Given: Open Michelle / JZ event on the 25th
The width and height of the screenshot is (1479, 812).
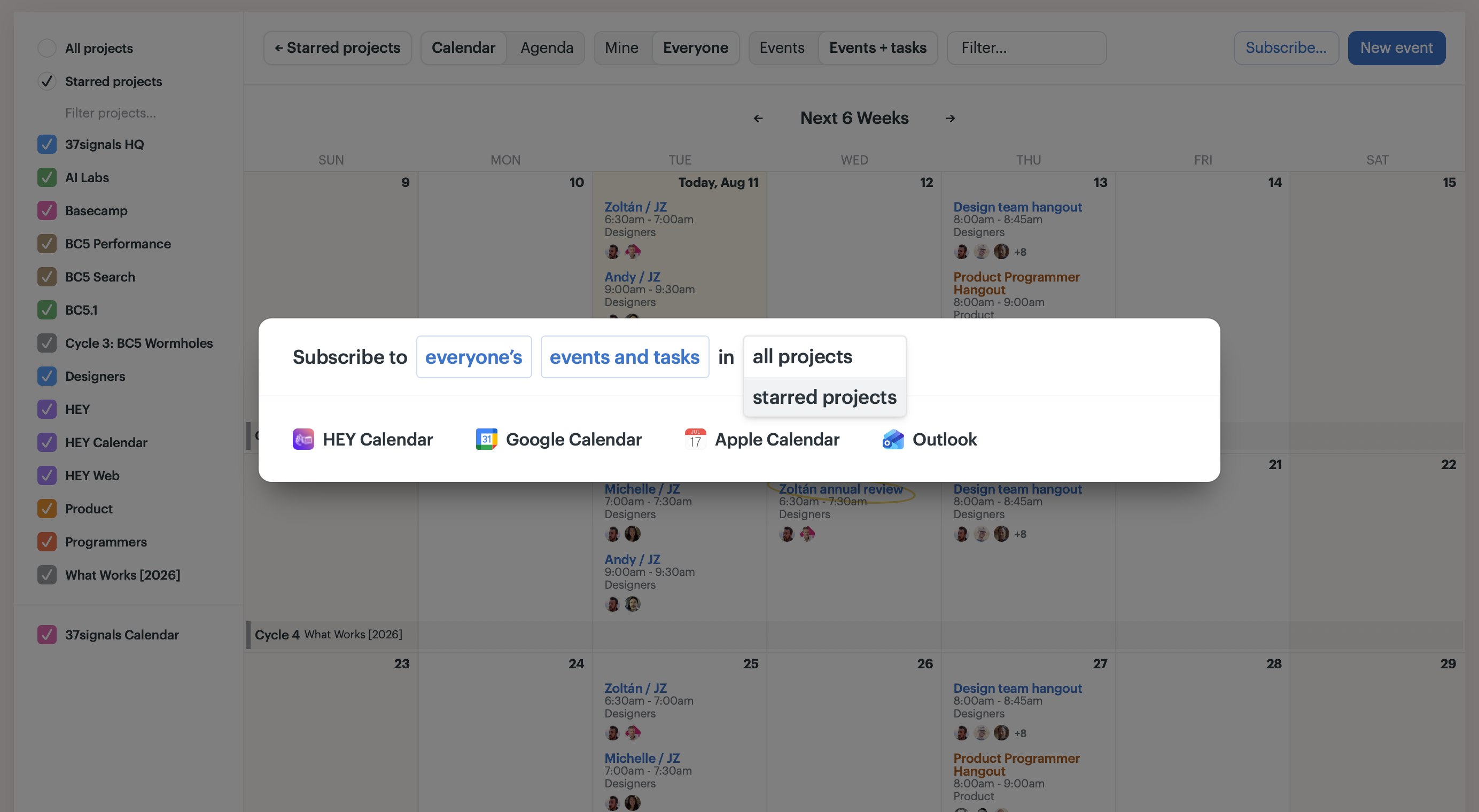Looking at the screenshot, I should pyautogui.click(x=642, y=758).
